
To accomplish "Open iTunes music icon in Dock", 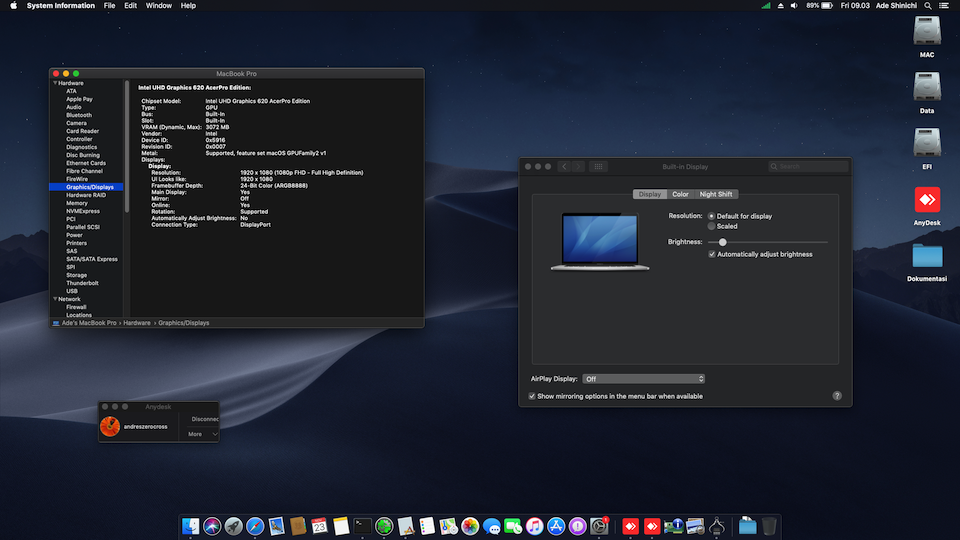I will pos(534,526).
